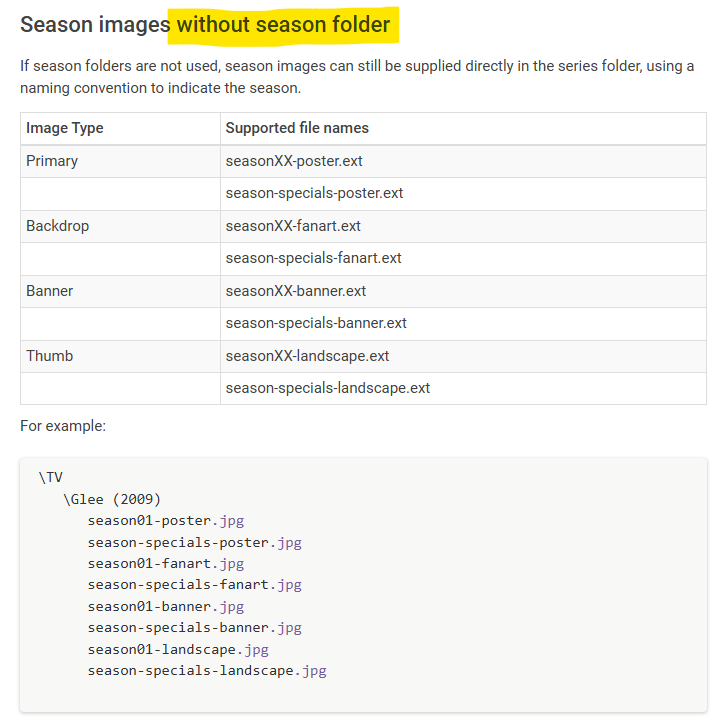
Task: Click the 'seasonXX-fanart.ext' table cell
Action: 293,226
